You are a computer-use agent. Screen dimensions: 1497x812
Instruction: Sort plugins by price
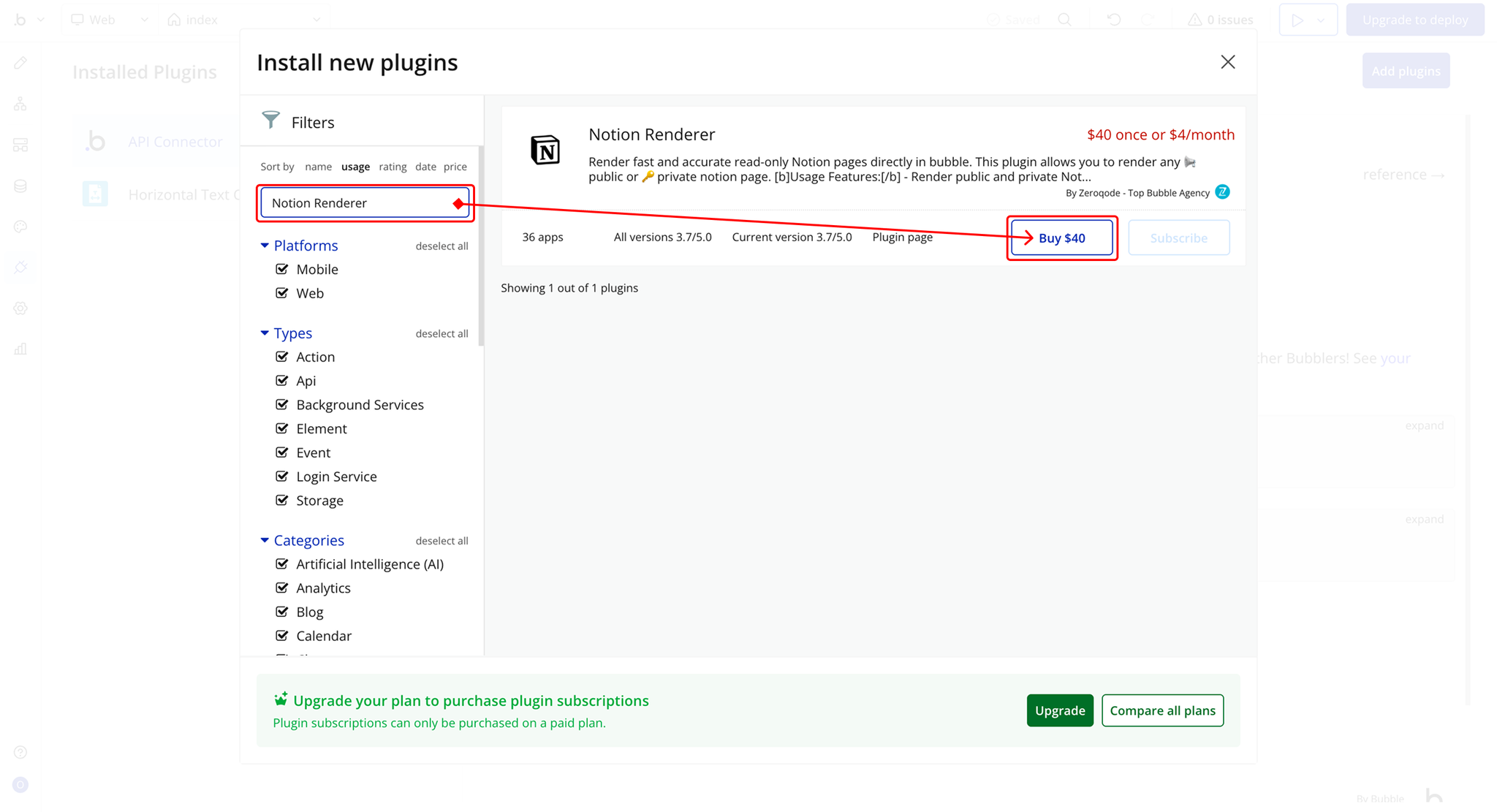455,167
